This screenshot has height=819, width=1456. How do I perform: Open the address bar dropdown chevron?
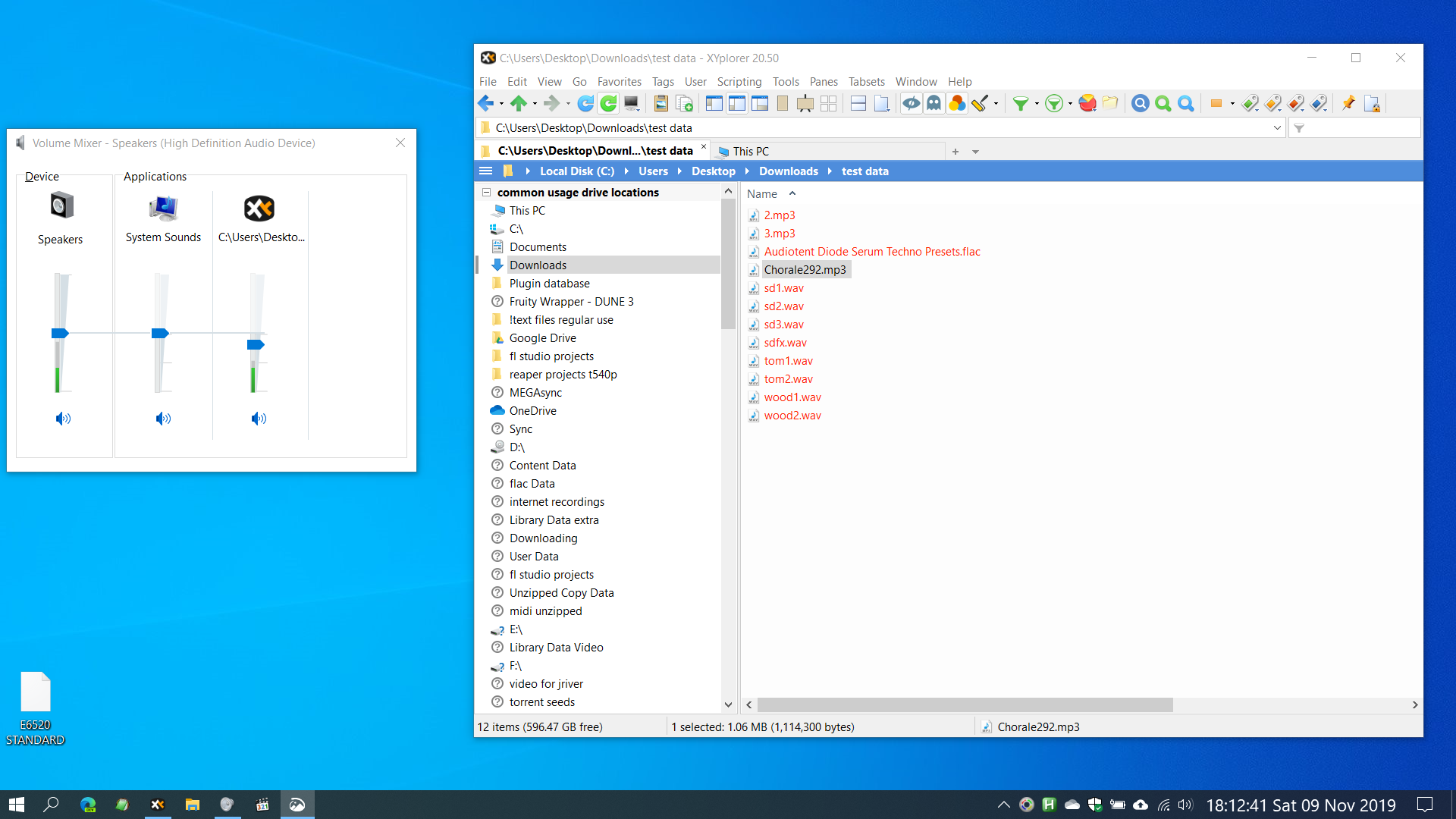coord(1279,127)
